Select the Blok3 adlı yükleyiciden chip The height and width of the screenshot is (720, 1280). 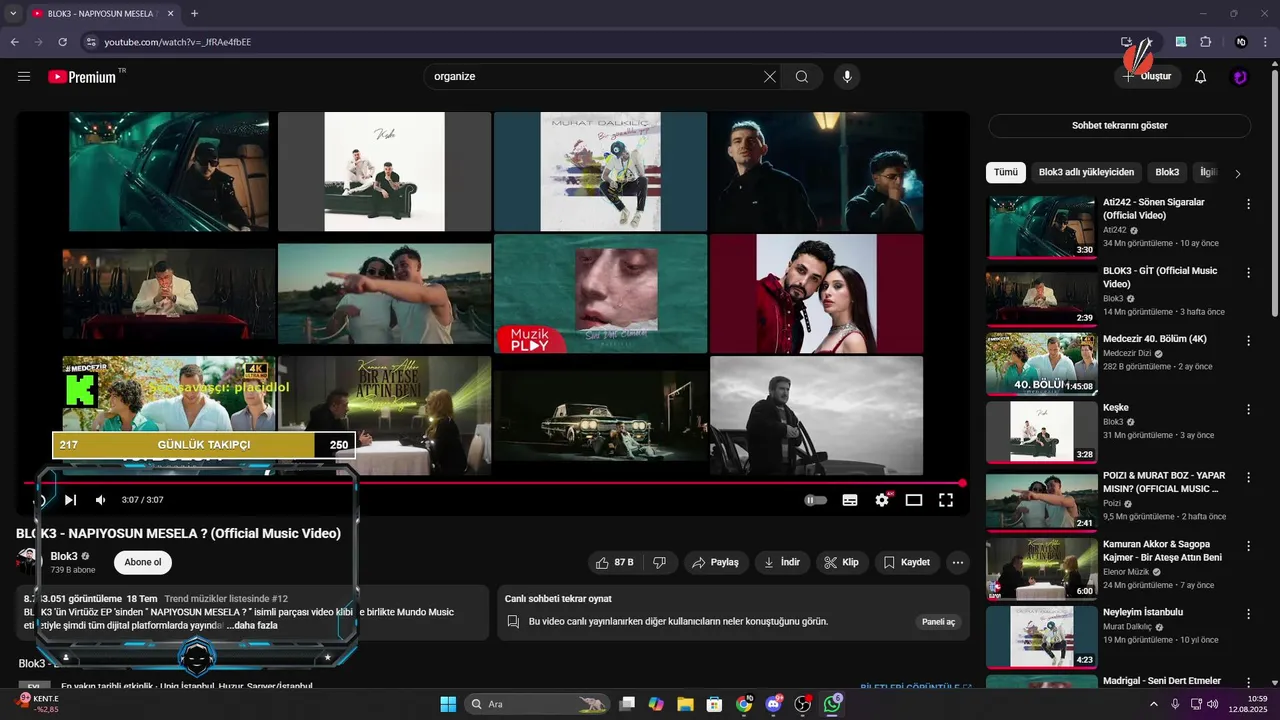click(1086, 172)
